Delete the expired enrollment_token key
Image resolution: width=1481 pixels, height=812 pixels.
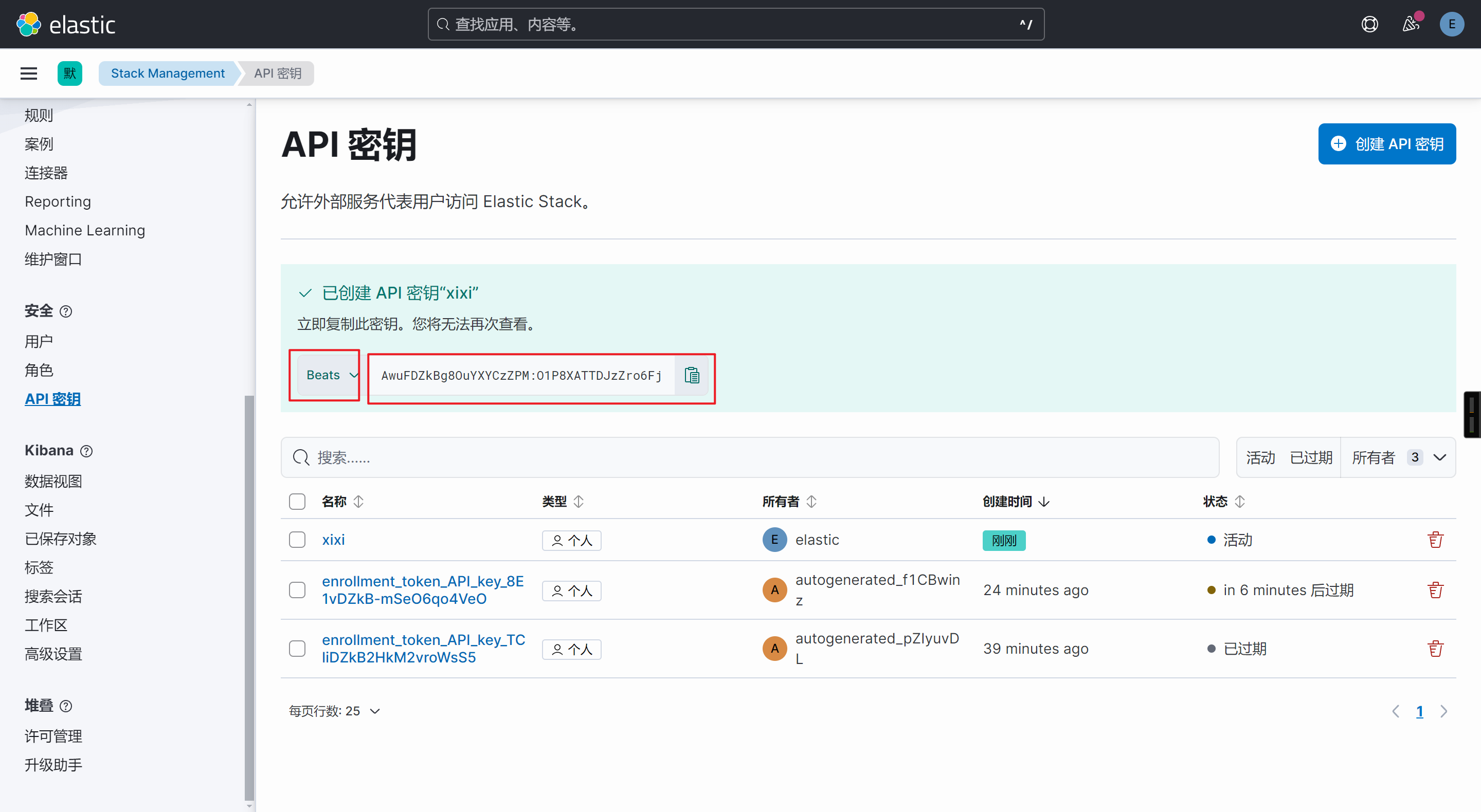pos(1435,649)
